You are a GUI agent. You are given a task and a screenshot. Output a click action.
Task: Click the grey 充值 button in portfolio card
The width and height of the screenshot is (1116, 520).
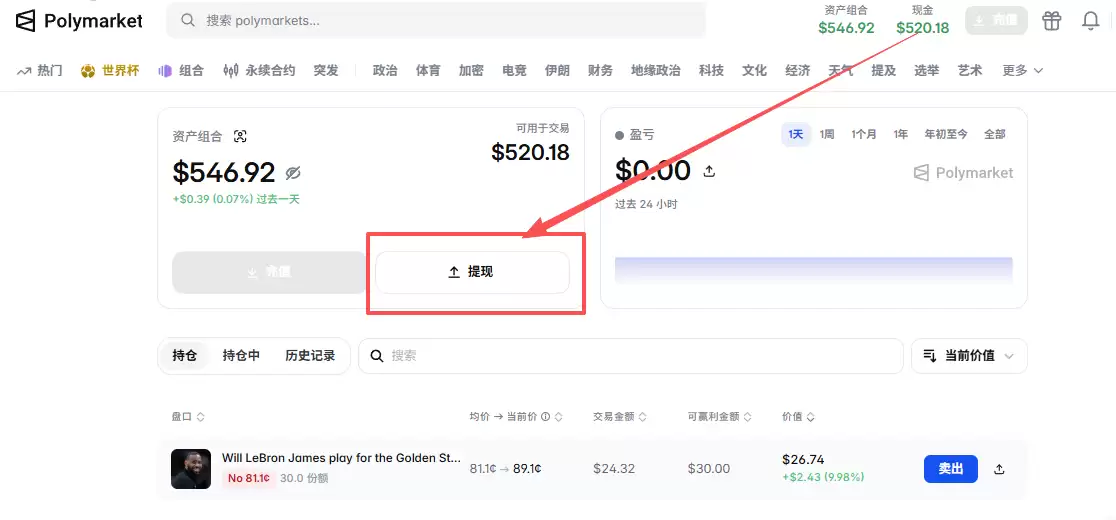click(x=270, y=272)
